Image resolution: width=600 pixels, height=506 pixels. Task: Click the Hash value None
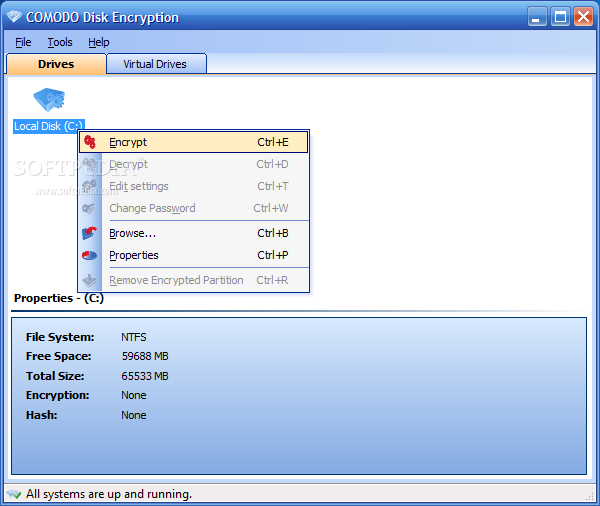pyautogui.click(x=134, y=415)
